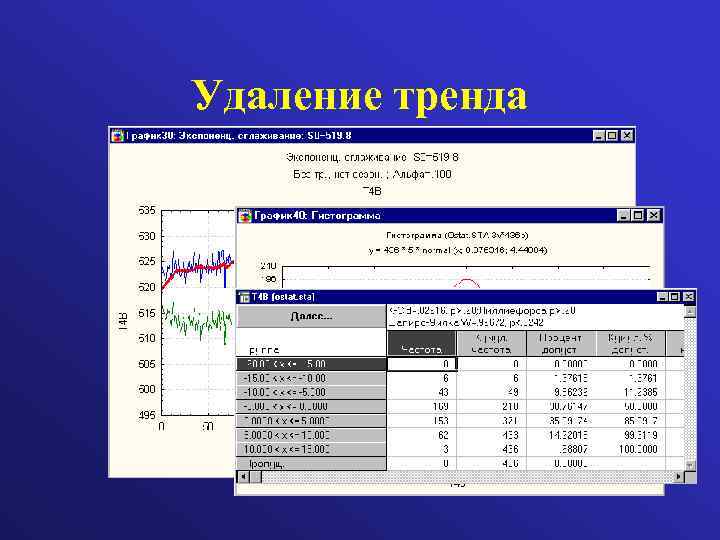Screen dimensions: 720x540
Task: Click cumulative percent cell 100.0000
Action: tap(630, 449)
